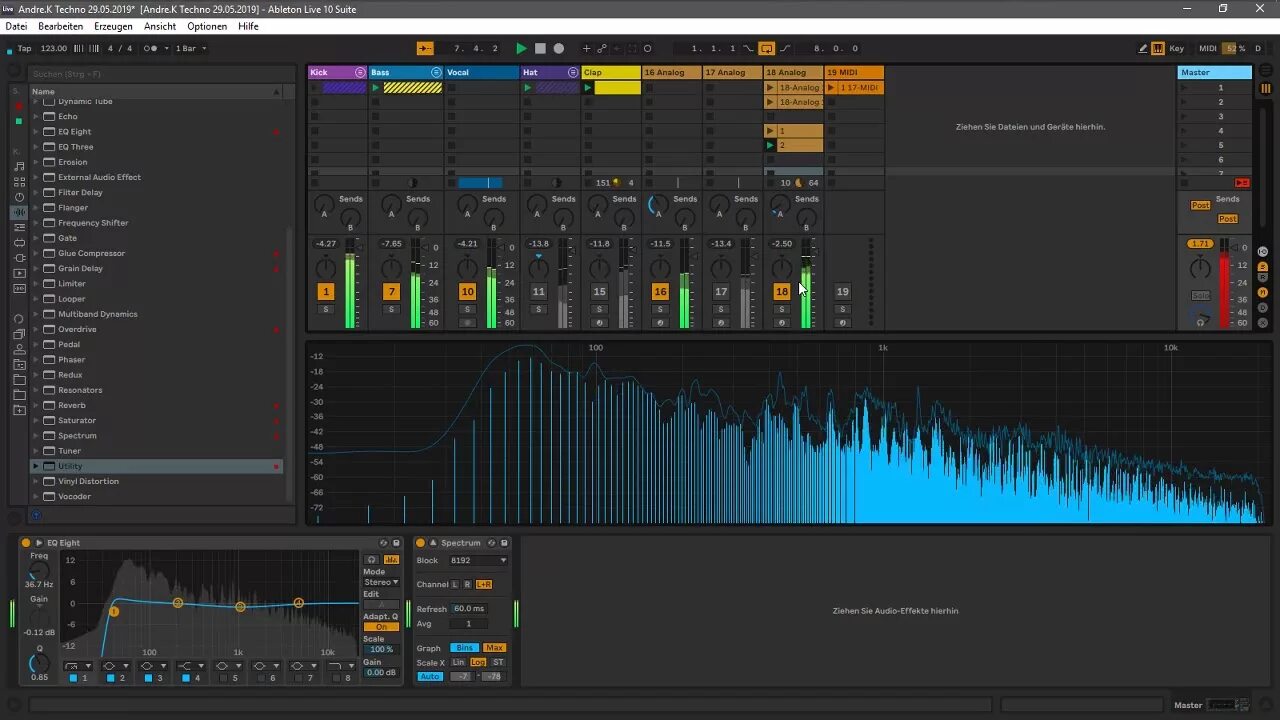1280x720 pixels.
Task: Open the Optionen menu
Action: (207, 26)
